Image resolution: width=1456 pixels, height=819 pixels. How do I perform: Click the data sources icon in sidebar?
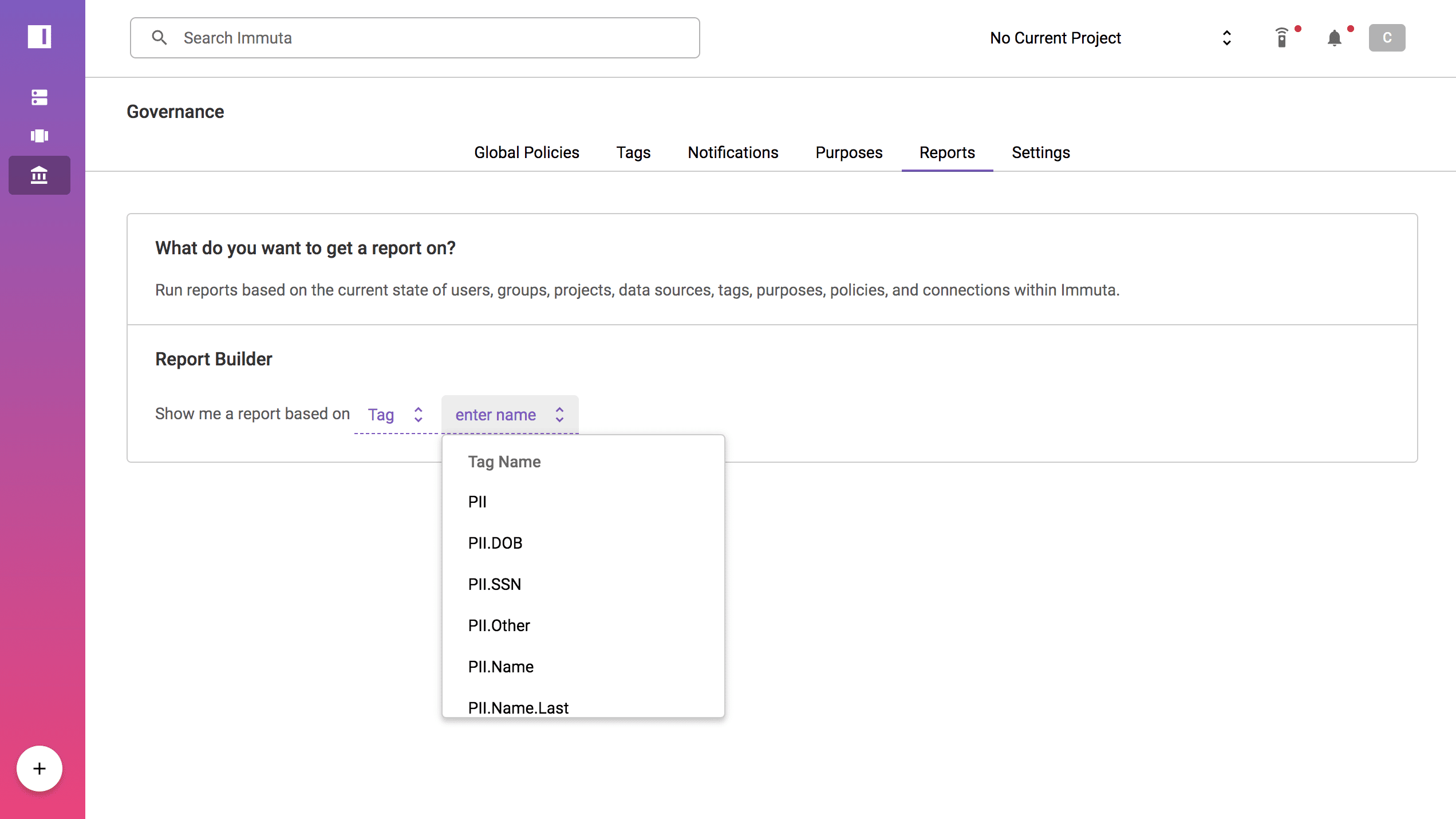pyautogui.click(x=39, y=97)
